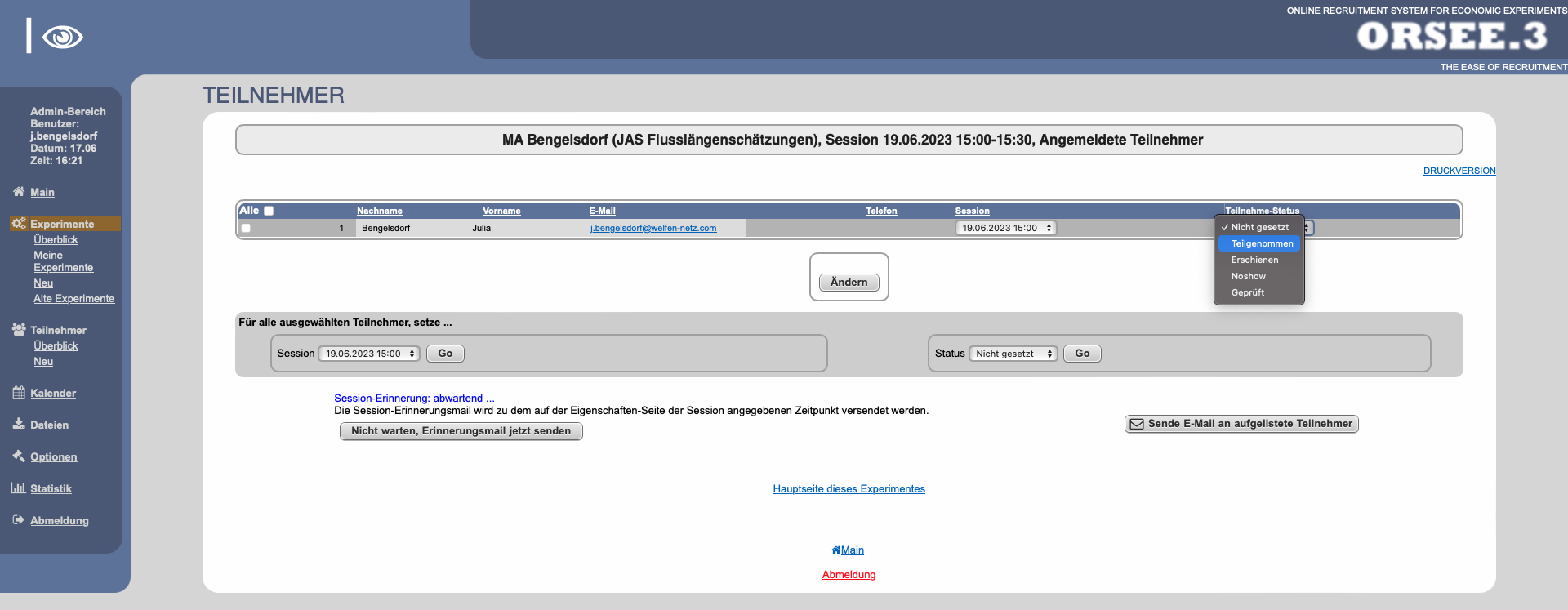Expand the bulk Status dropdown Nicht gesetzt
The width and height of the screenshot is (1568, 610).
1013,354
